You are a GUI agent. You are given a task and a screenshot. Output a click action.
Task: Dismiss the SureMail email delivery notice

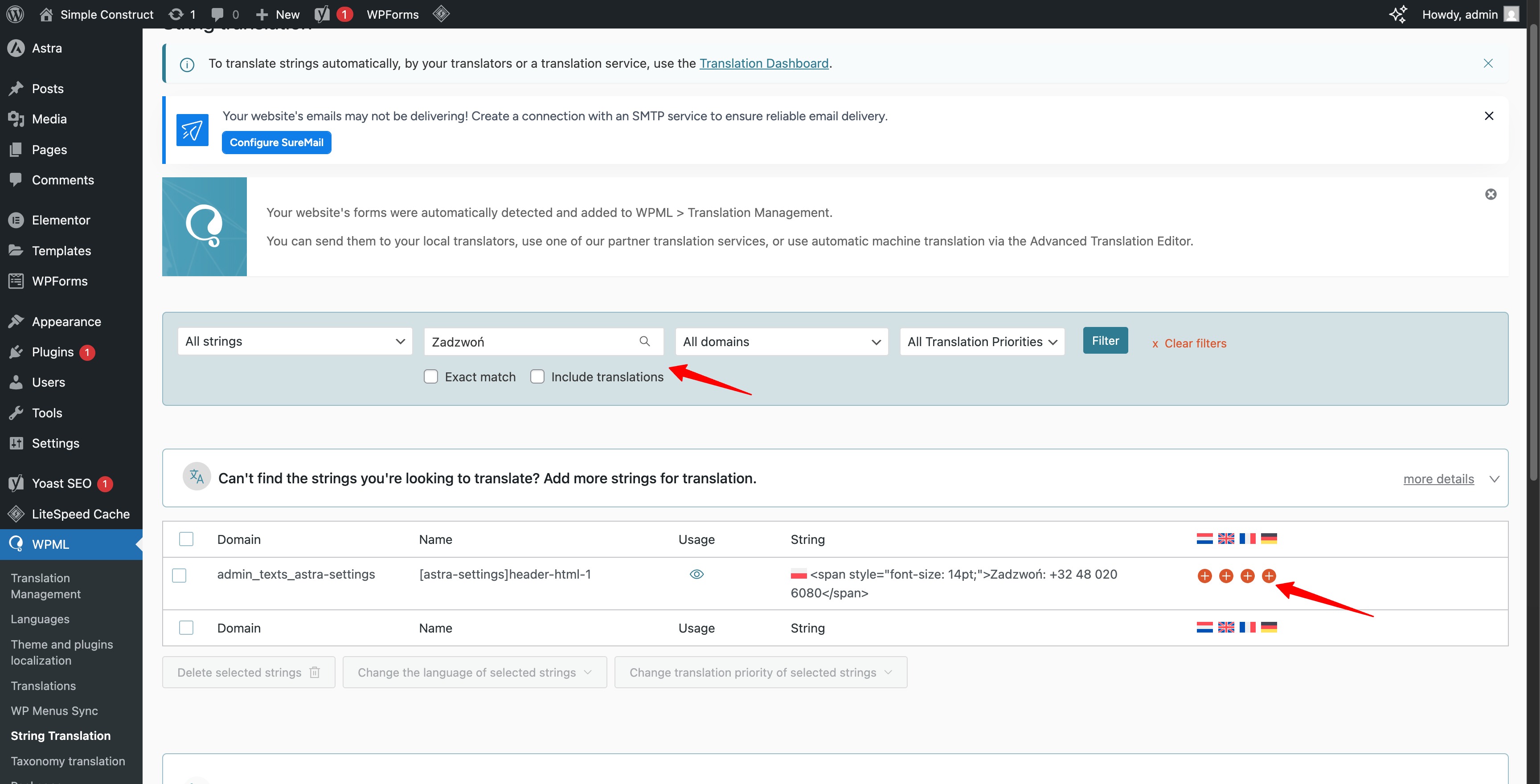coord(1489,116)
